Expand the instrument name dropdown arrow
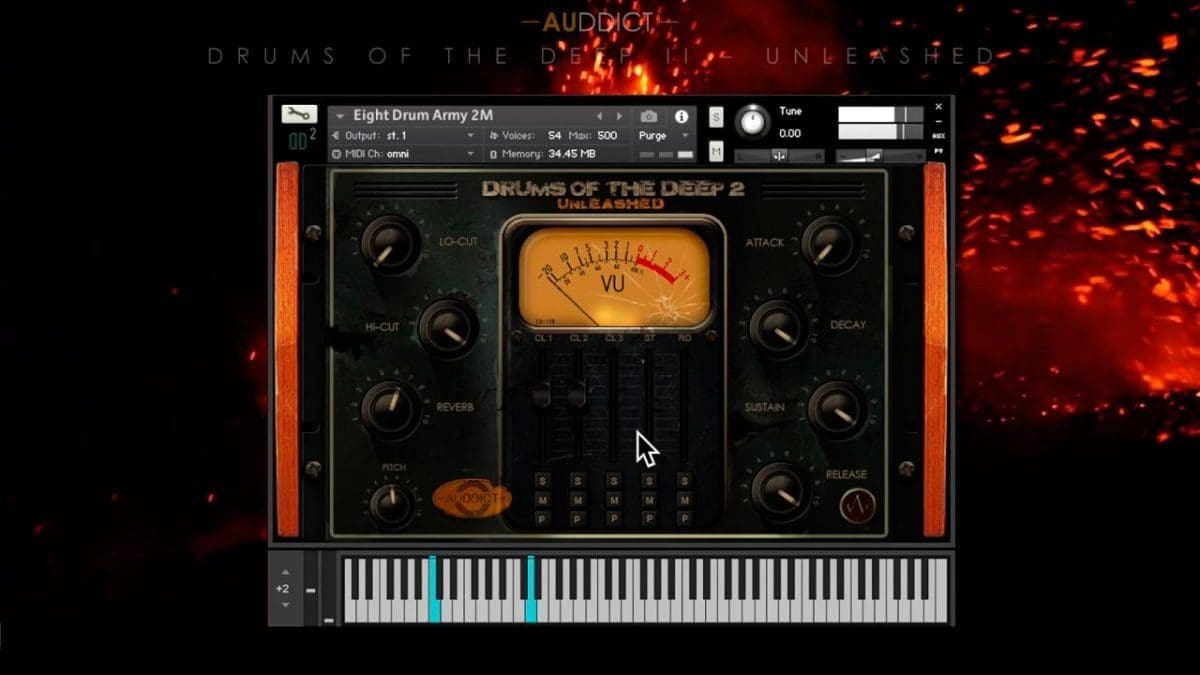Image resolution: width=1200 pixels, height=675 pixels. tap(340, 117)
